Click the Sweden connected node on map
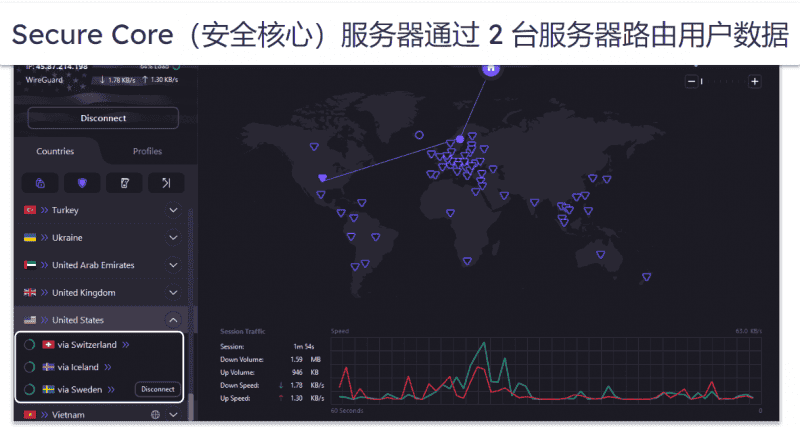Image resolution: width=800 pixels, height=427 pixels. tap(460, 139)
